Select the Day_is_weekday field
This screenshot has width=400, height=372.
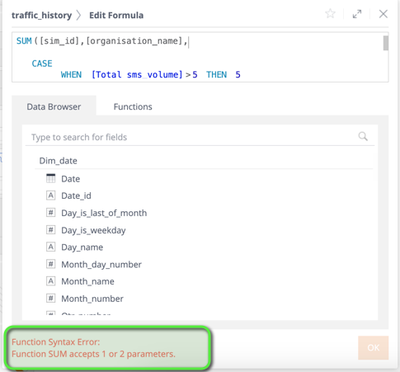pyautogui.click(x=93, y=230)
